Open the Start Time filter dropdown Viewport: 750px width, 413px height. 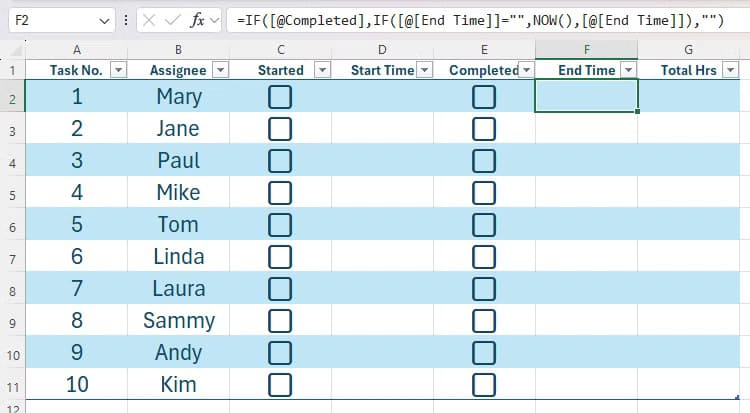424,70
